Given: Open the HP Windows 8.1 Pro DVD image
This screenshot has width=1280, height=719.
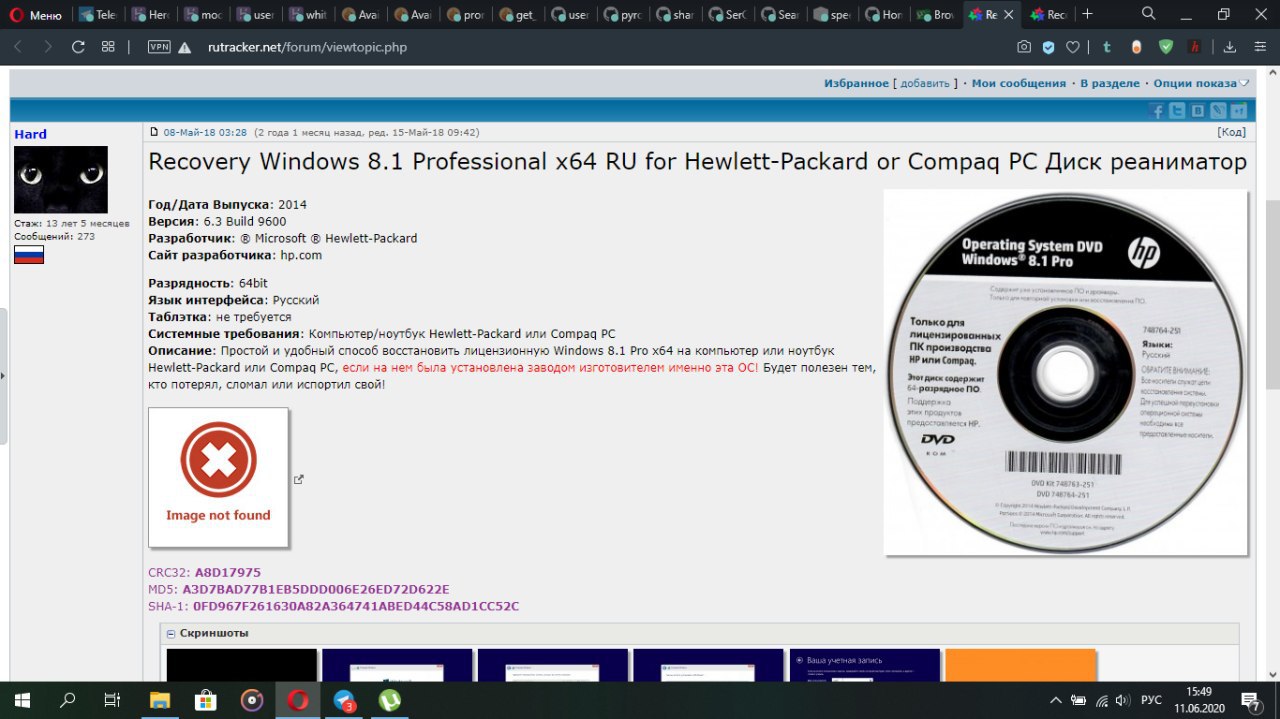Looking at the screenshot, I should (x=1066, y=372).
